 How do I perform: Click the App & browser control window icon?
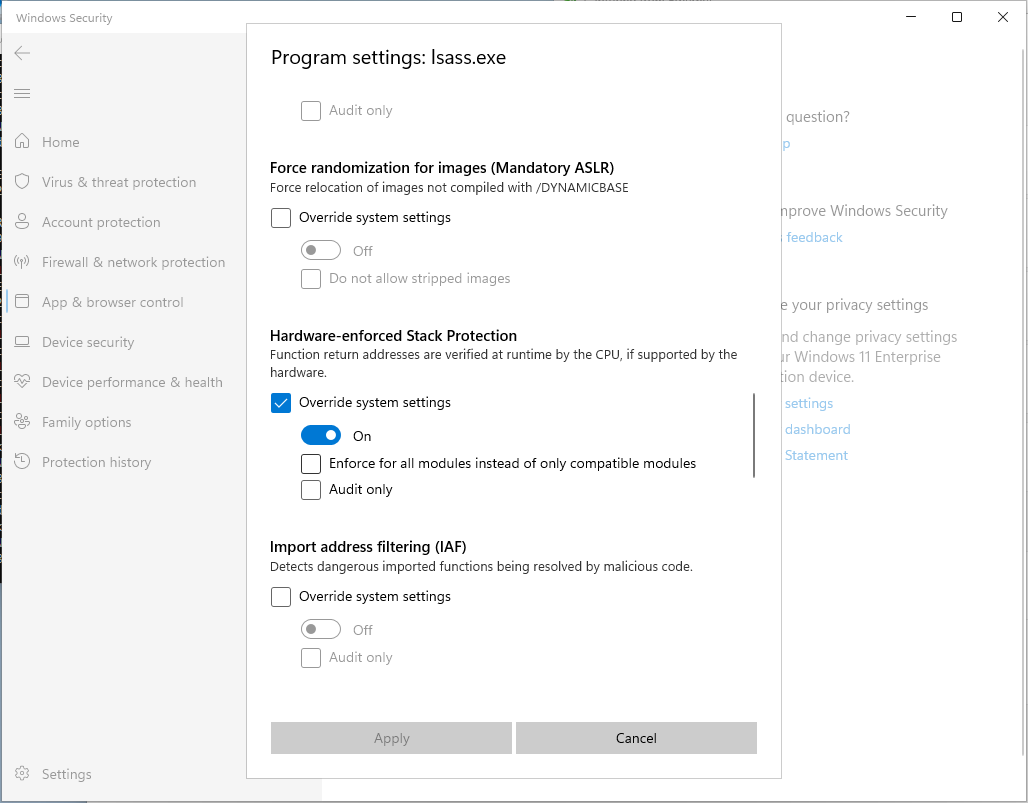pos(22,302)
